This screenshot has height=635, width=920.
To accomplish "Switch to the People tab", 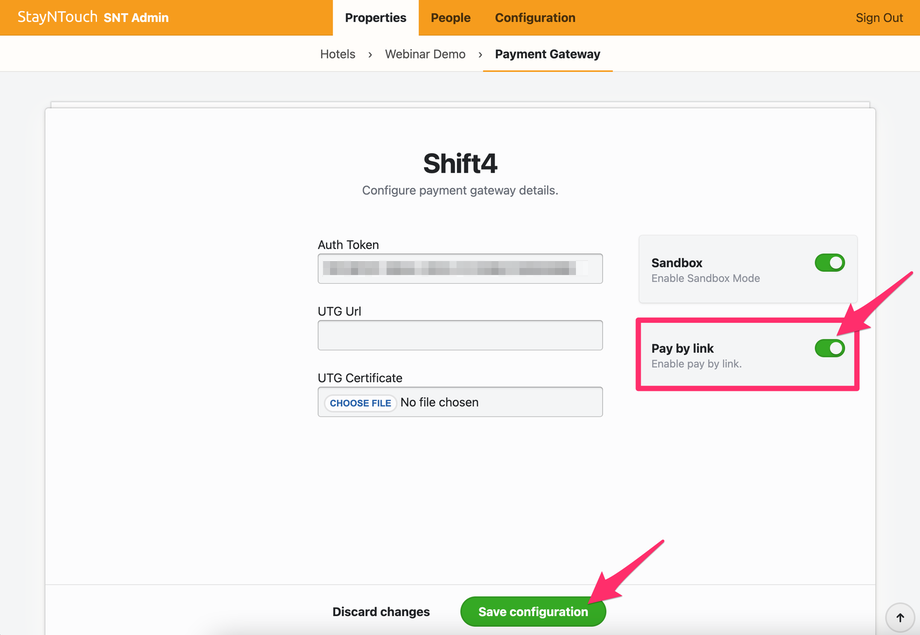I will coord(451,18).
